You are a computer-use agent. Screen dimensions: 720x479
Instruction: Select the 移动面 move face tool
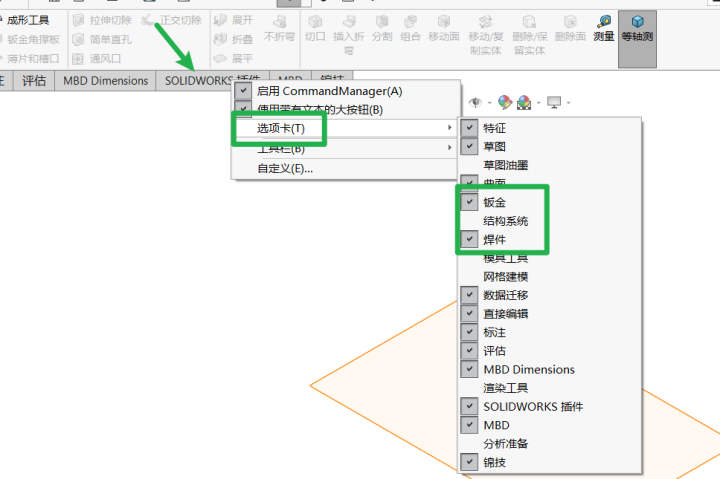[444, 28]
